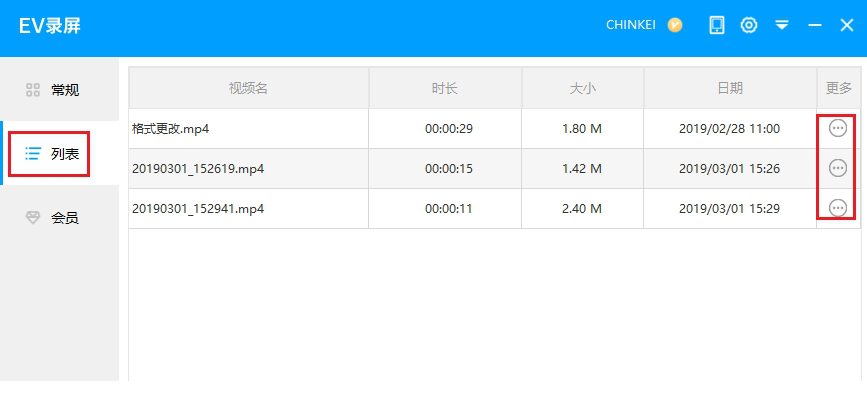
Task: Open the CHINKEI user account
Action: tap(631, 25)
